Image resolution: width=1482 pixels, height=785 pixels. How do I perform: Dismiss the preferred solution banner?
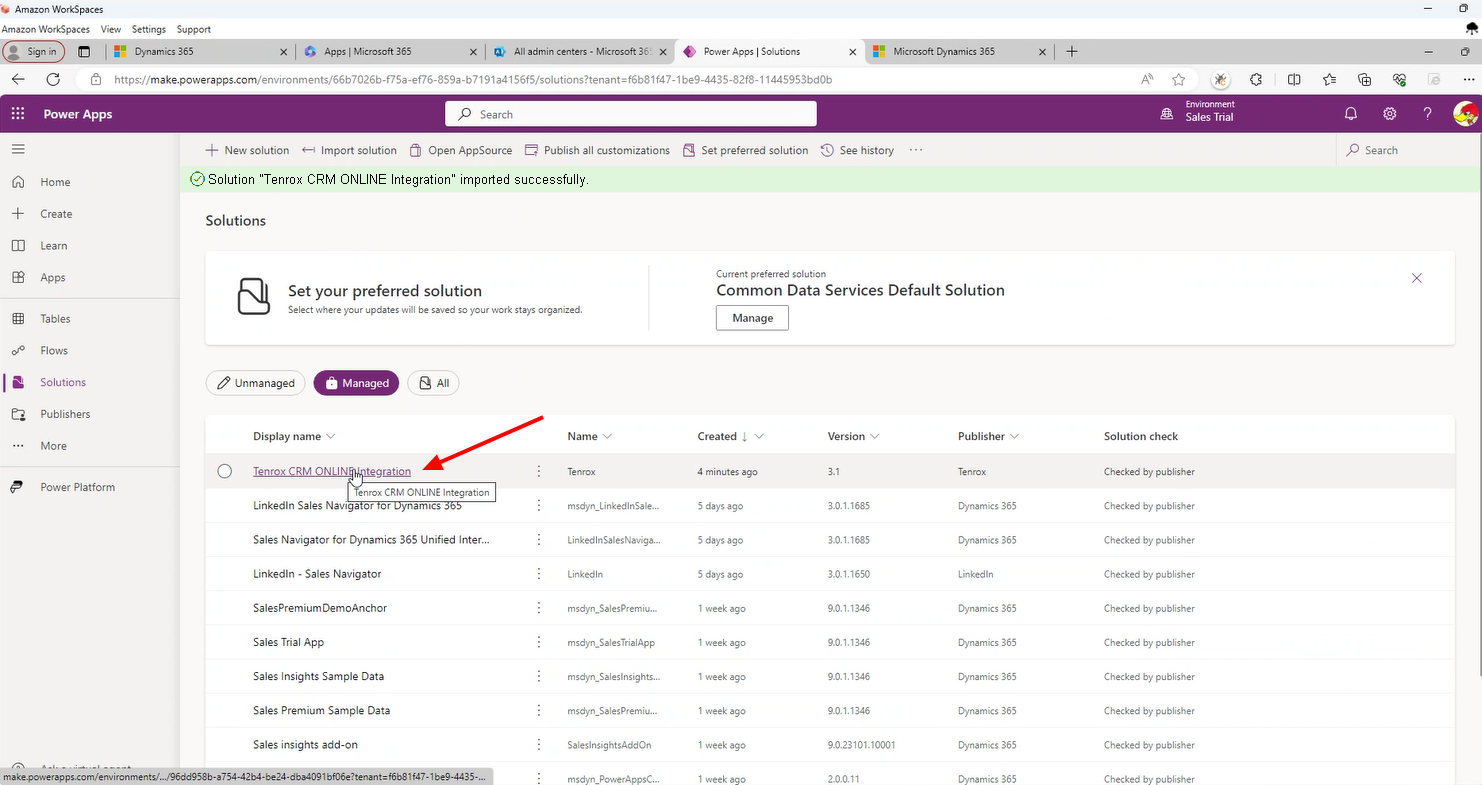(1417, 278)
